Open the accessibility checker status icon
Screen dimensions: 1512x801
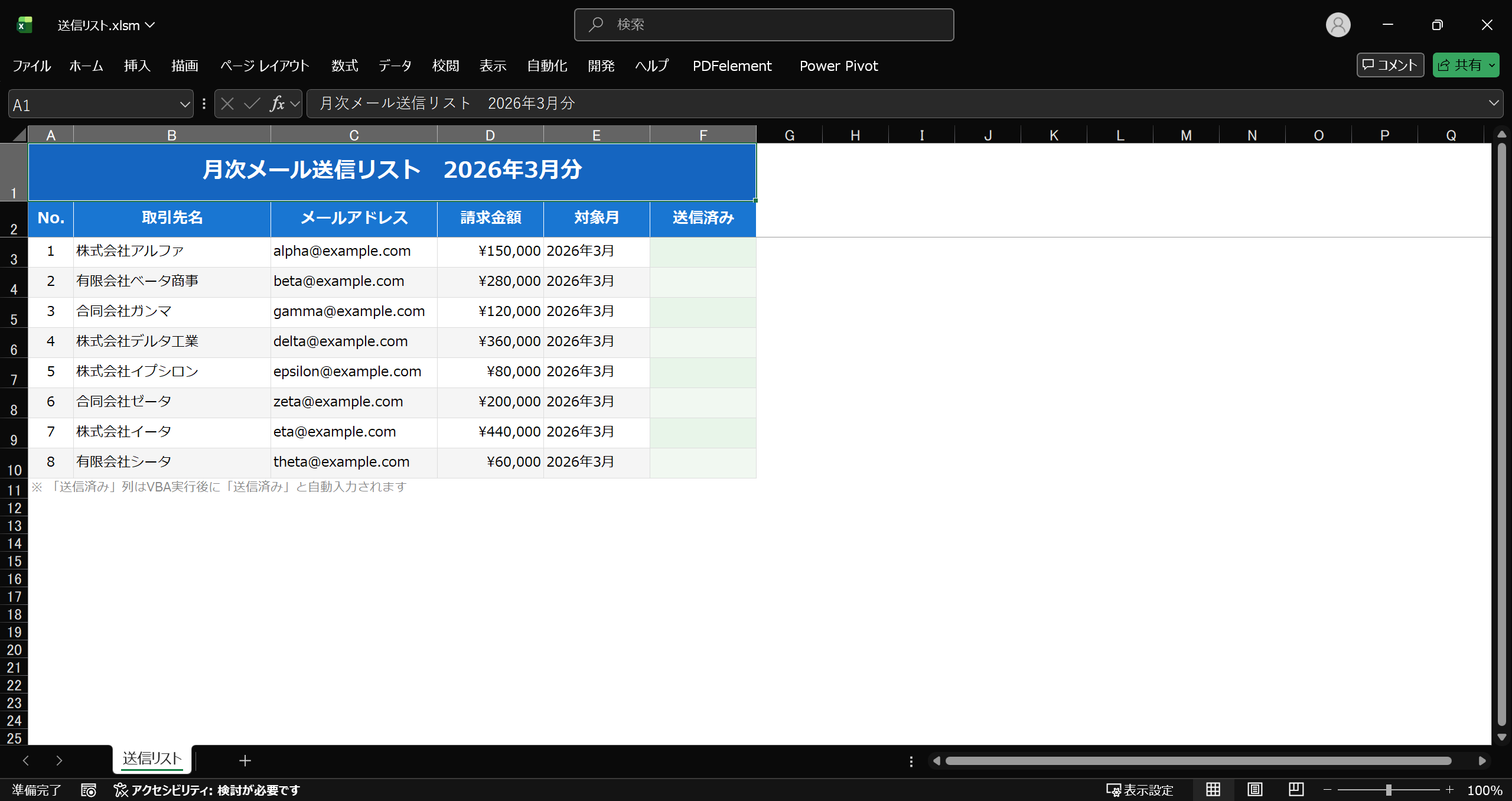pyautogui.click(x=121, y=790)
